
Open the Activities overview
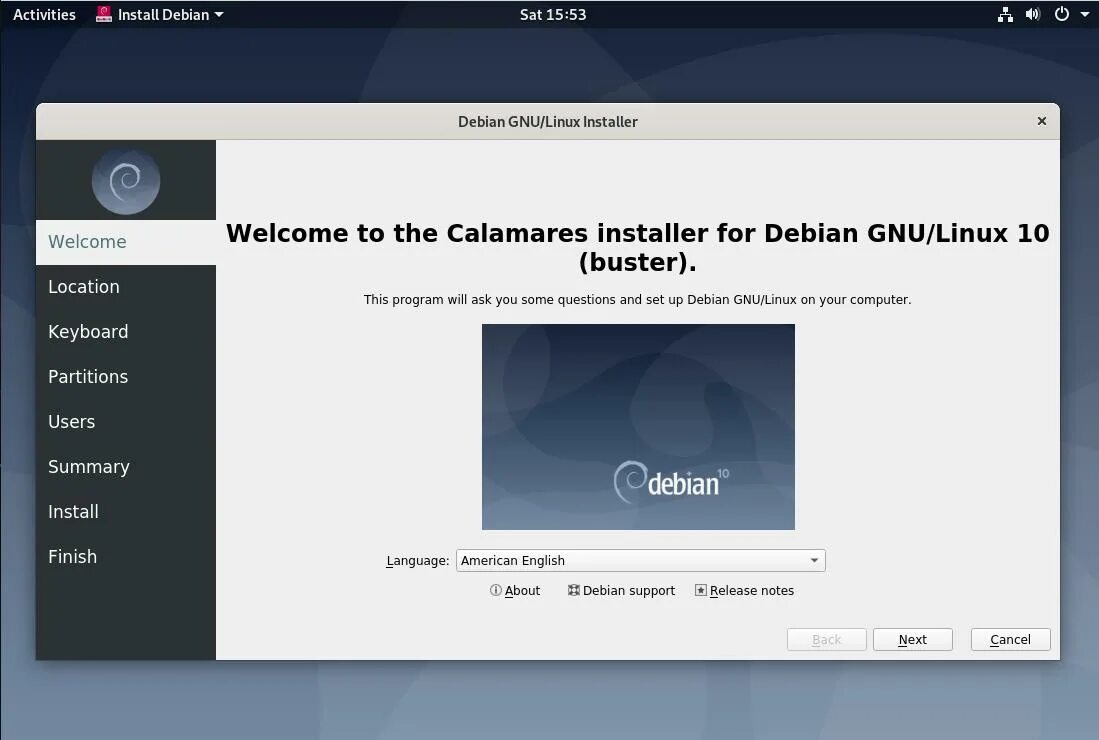[x=44, y=14]
